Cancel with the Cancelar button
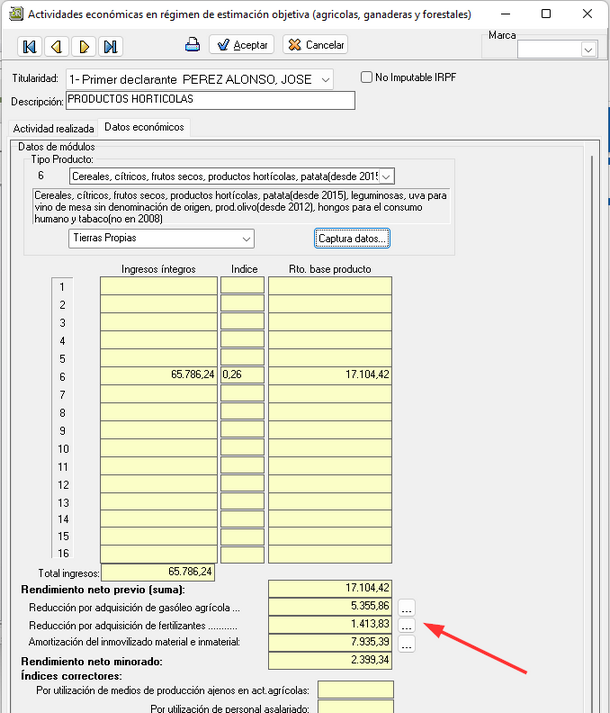Image resolution: width=610 pixels, height=713 pixels. pos(315,45)
